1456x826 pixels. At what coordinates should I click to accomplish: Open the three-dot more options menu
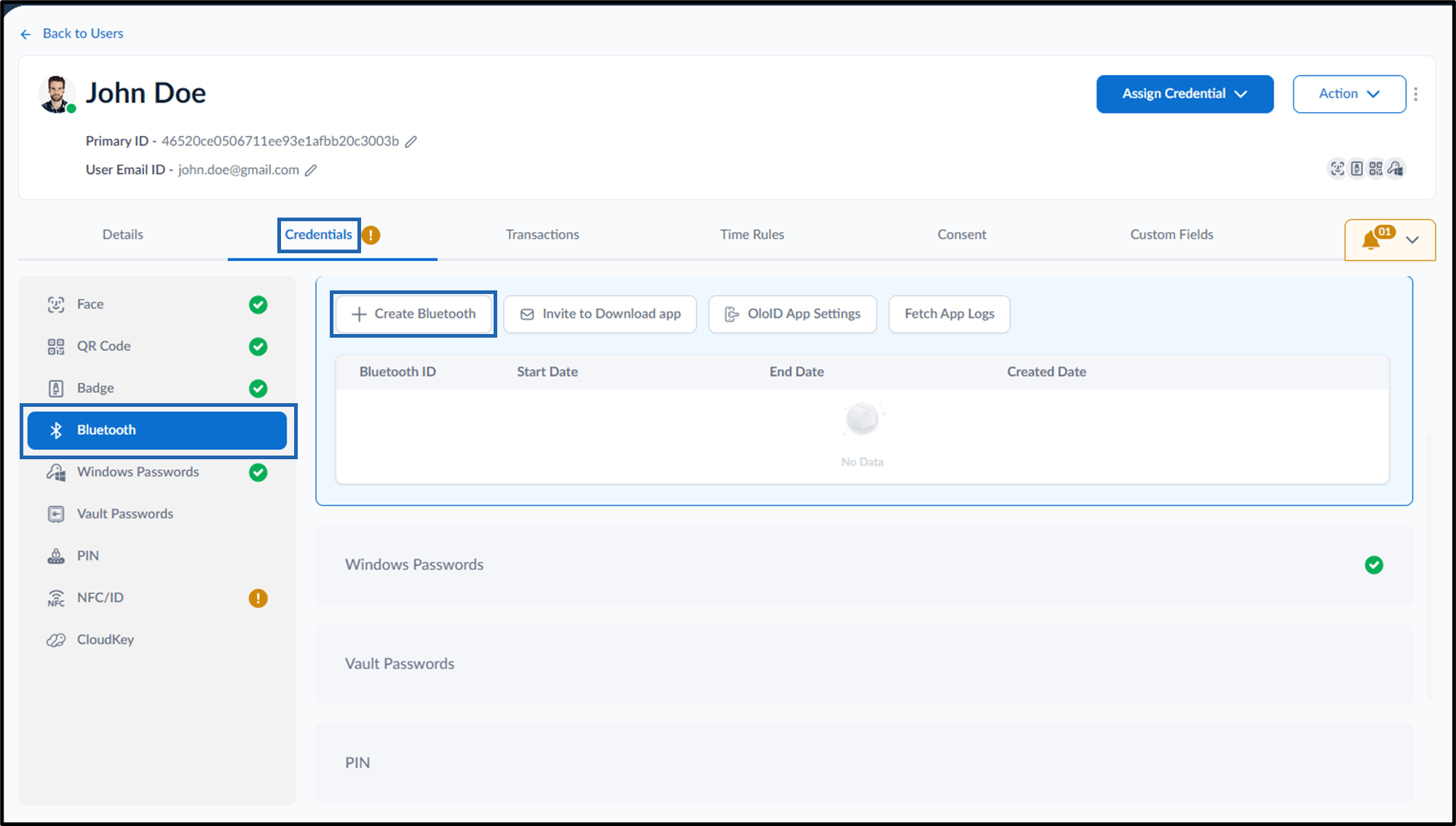click(x=1416, y=94)
